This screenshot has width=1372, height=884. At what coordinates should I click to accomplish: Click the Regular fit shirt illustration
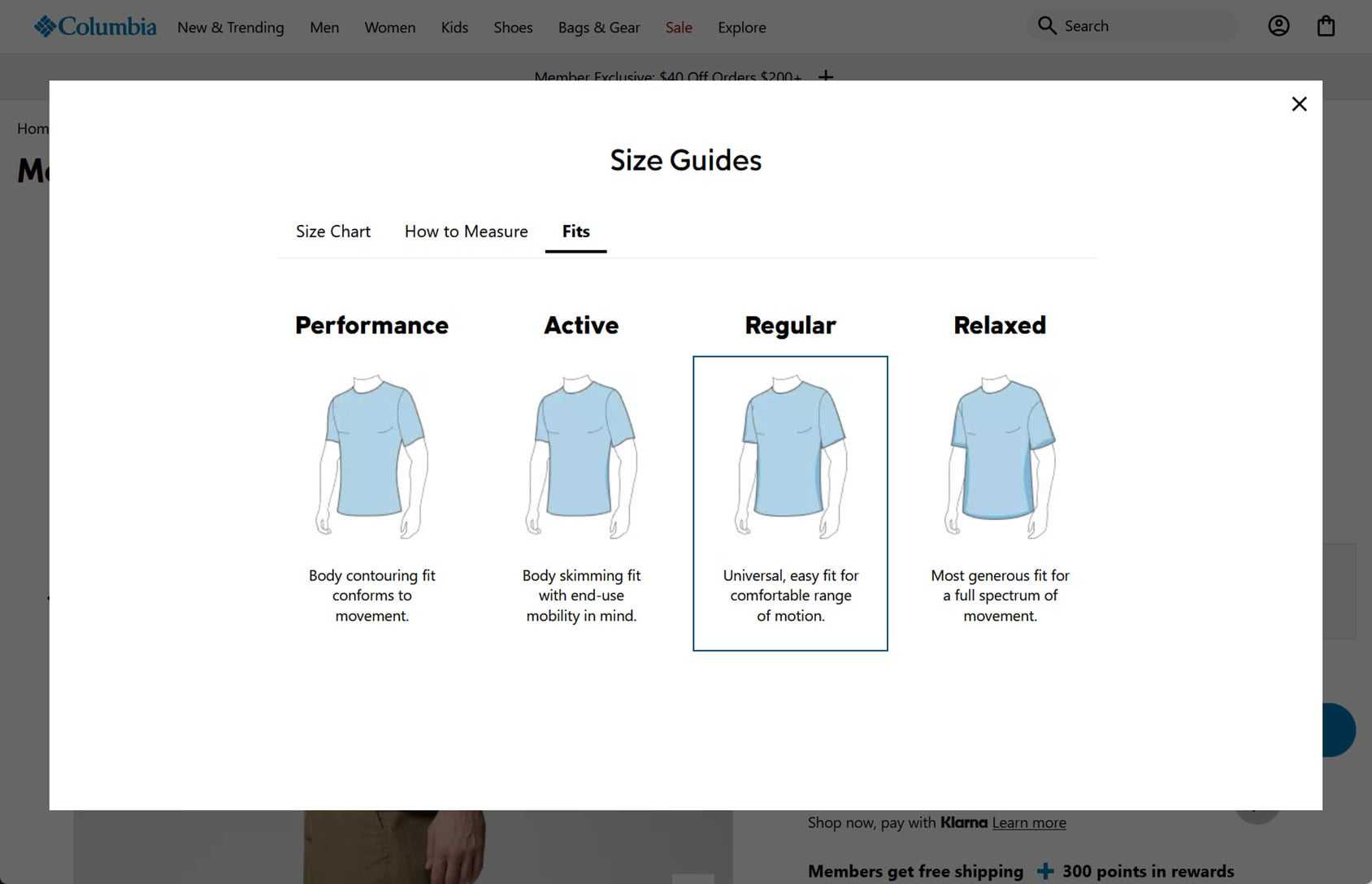tap(790, 457)
